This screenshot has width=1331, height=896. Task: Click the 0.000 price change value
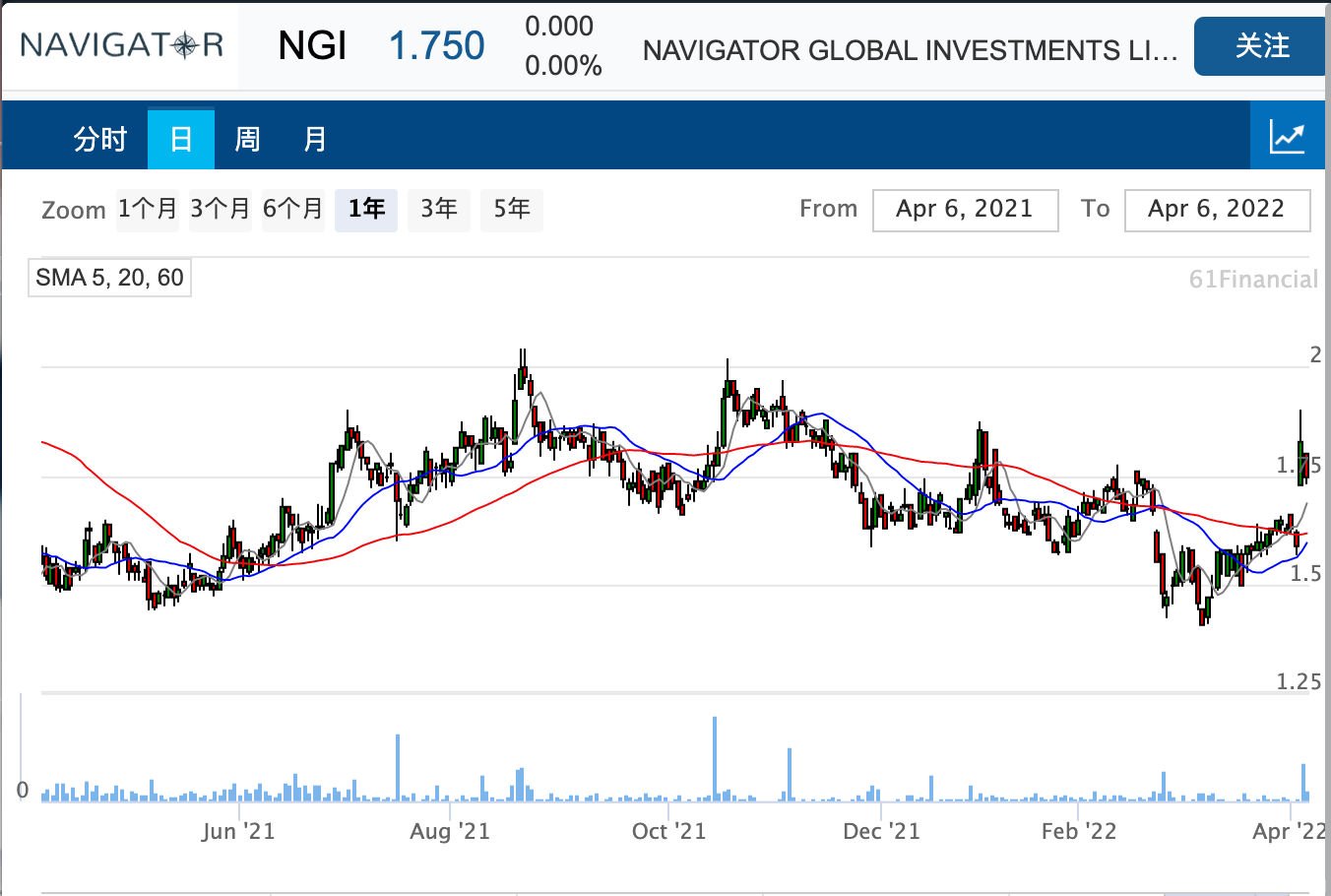[559, 27]
